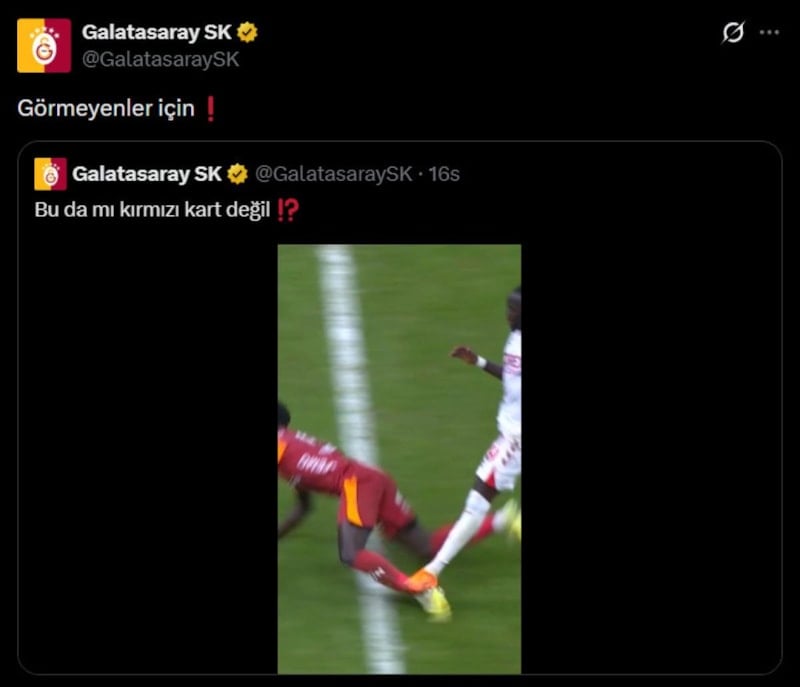The image size is (800, 687).
Task: Click the 'Bu da mı kırmızı kart değil' text
Action: tap(153, 210)
